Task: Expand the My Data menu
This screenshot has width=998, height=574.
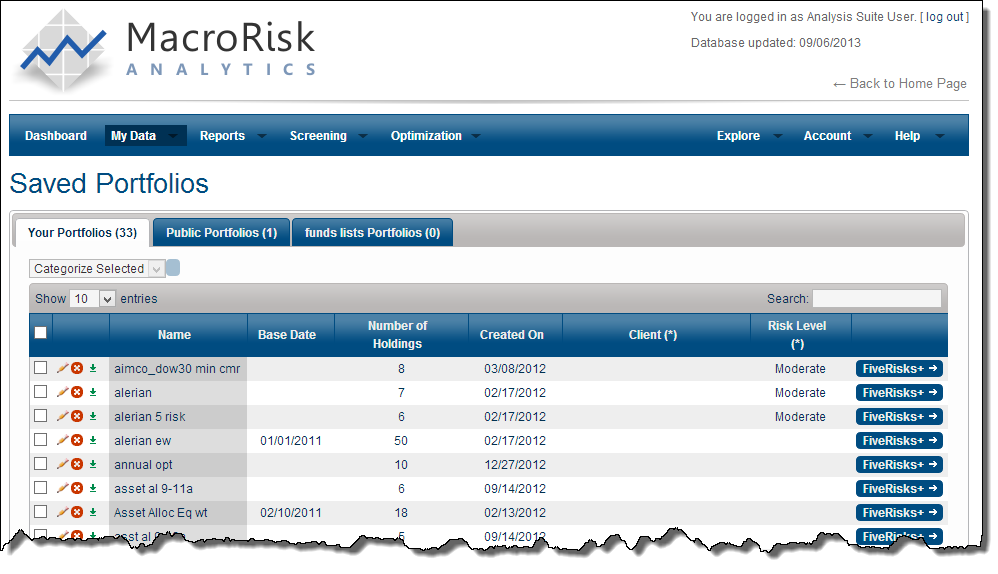Action: 146,136
